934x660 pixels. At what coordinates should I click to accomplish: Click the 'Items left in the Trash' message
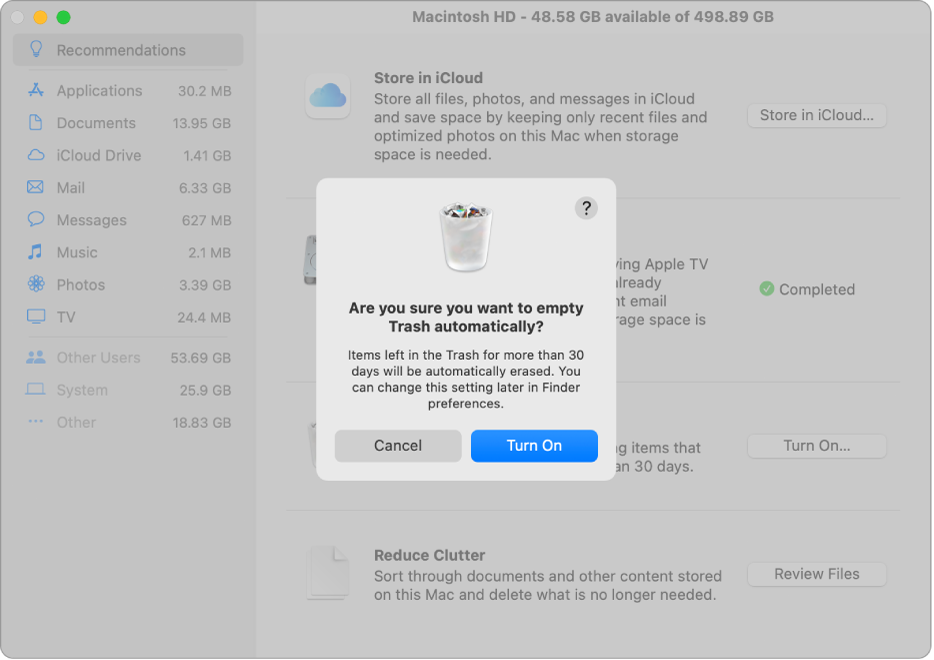[x=466, y=379]
